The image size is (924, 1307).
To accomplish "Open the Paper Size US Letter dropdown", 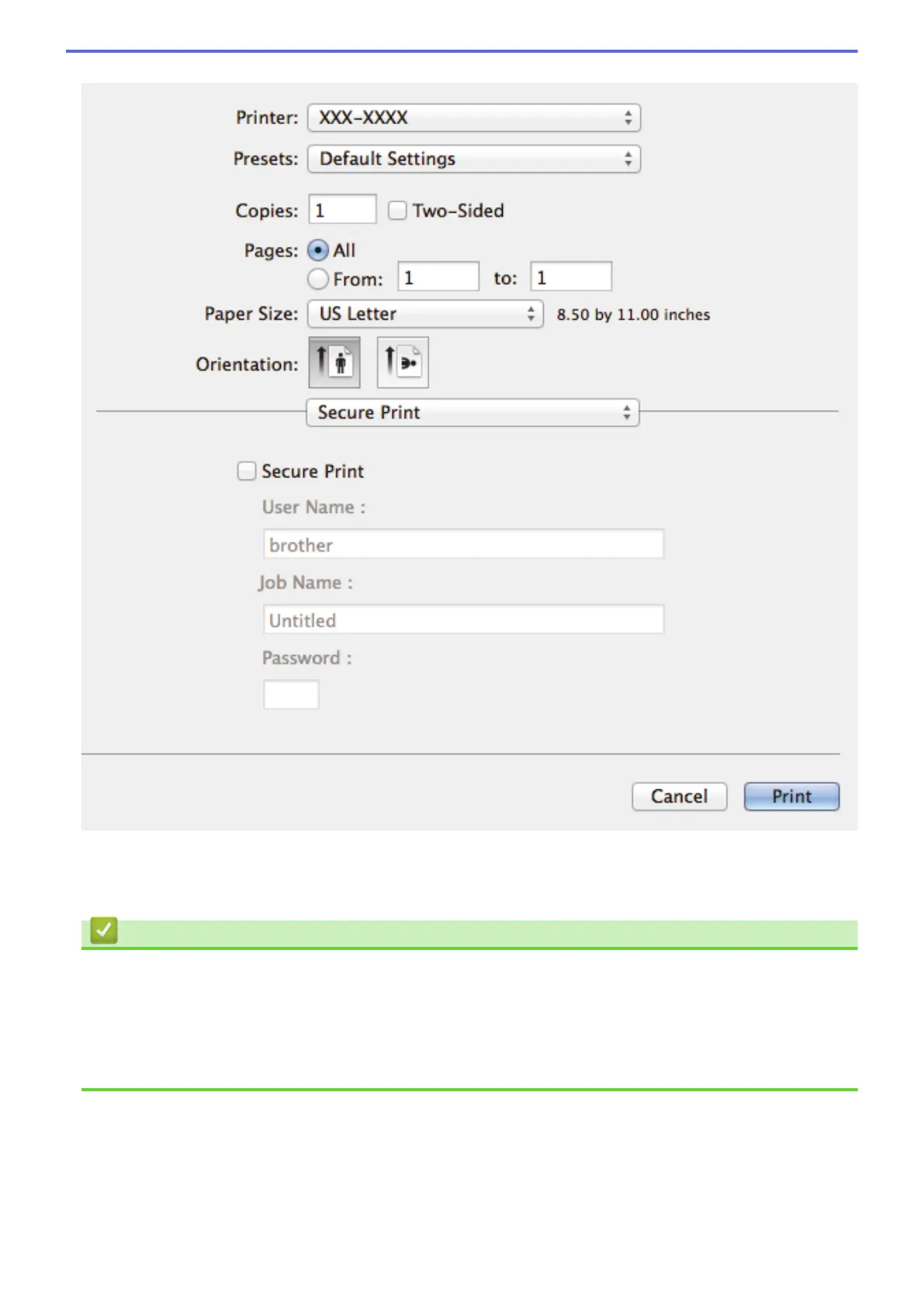I will coord(425,314).
